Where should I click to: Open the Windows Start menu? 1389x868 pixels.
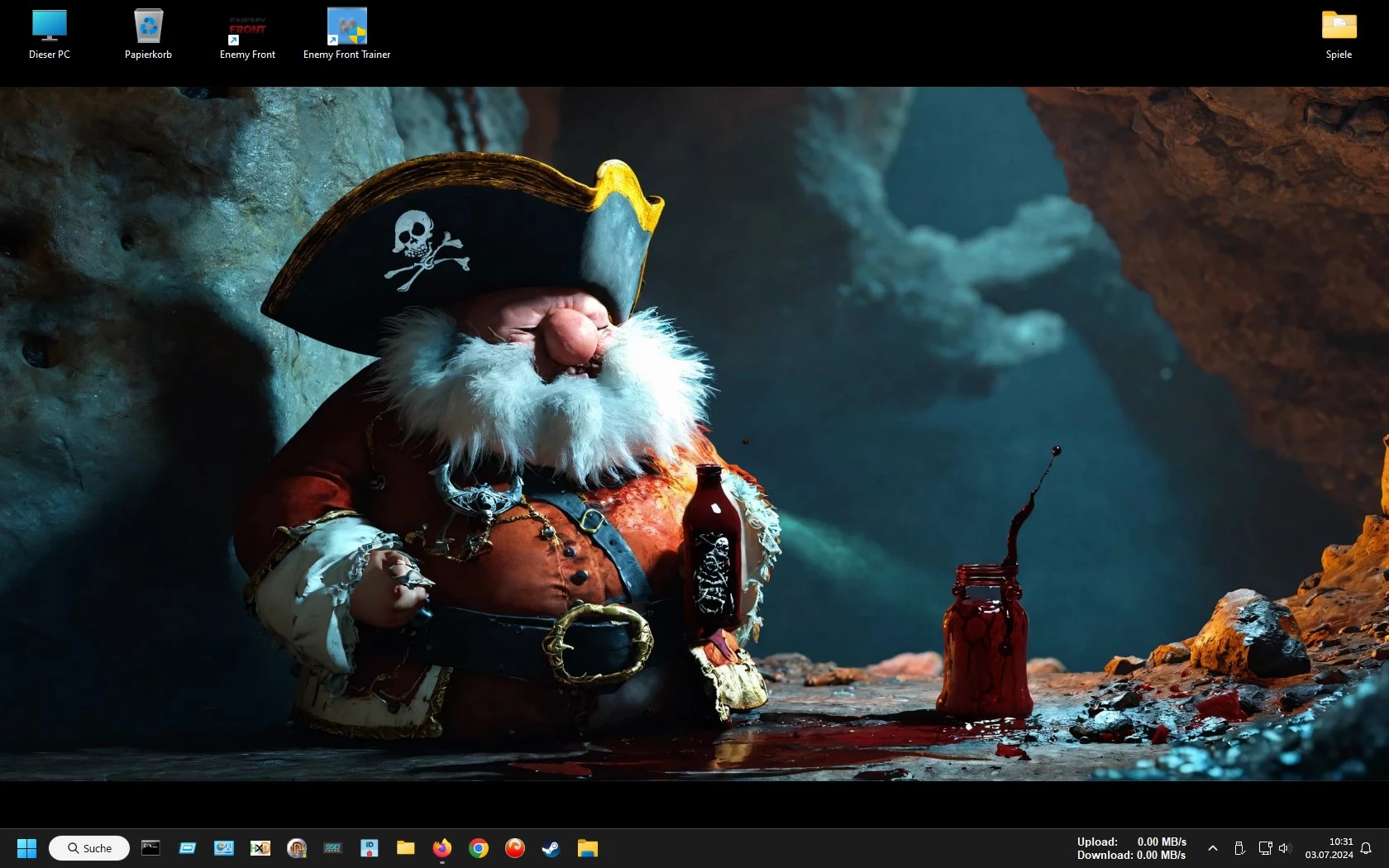click(26, 848)
